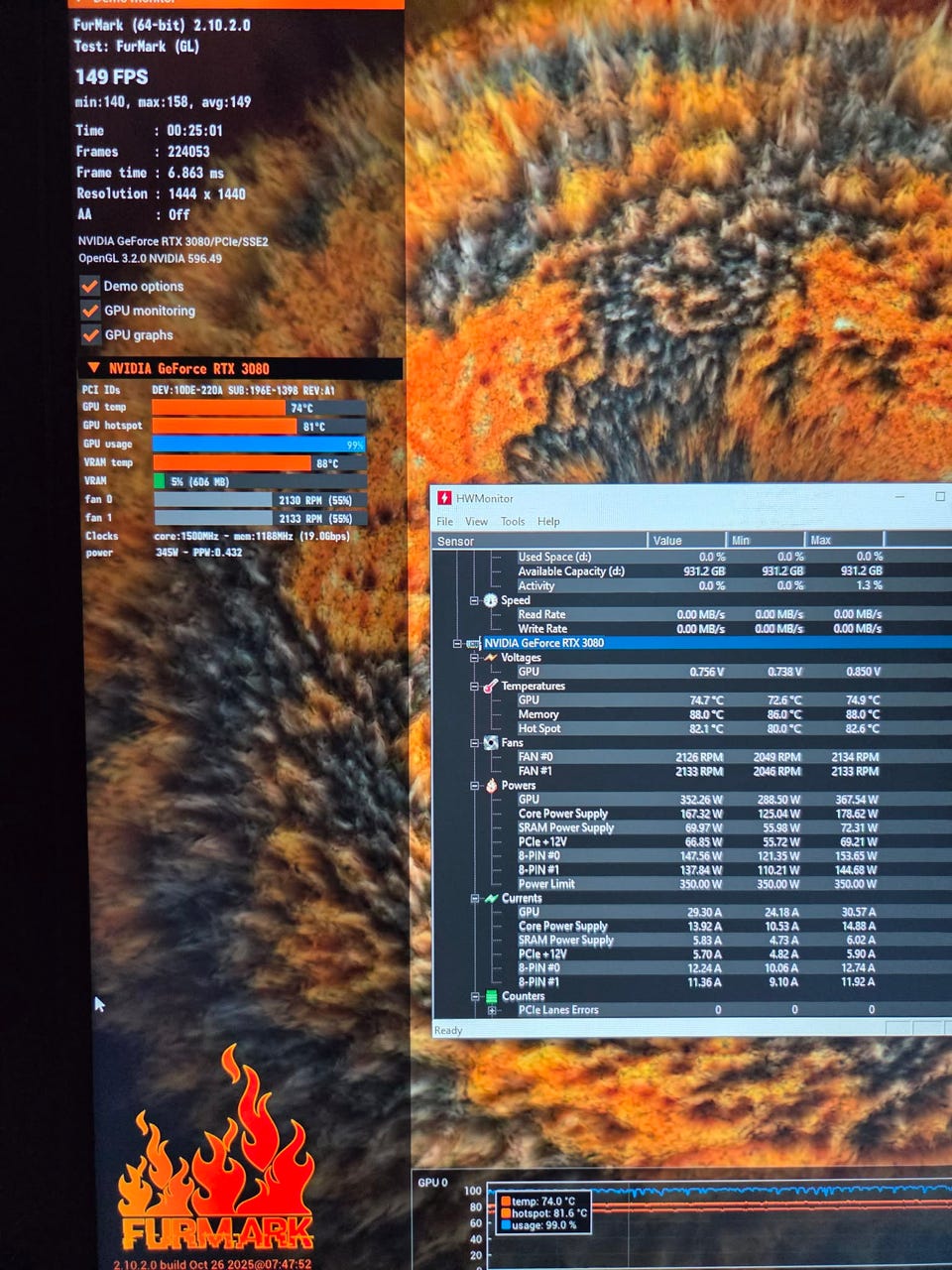The width and height of the screenshot is (952, 1270).
Task: Select the Used Space (d:) row
Action: coord(691,557)
